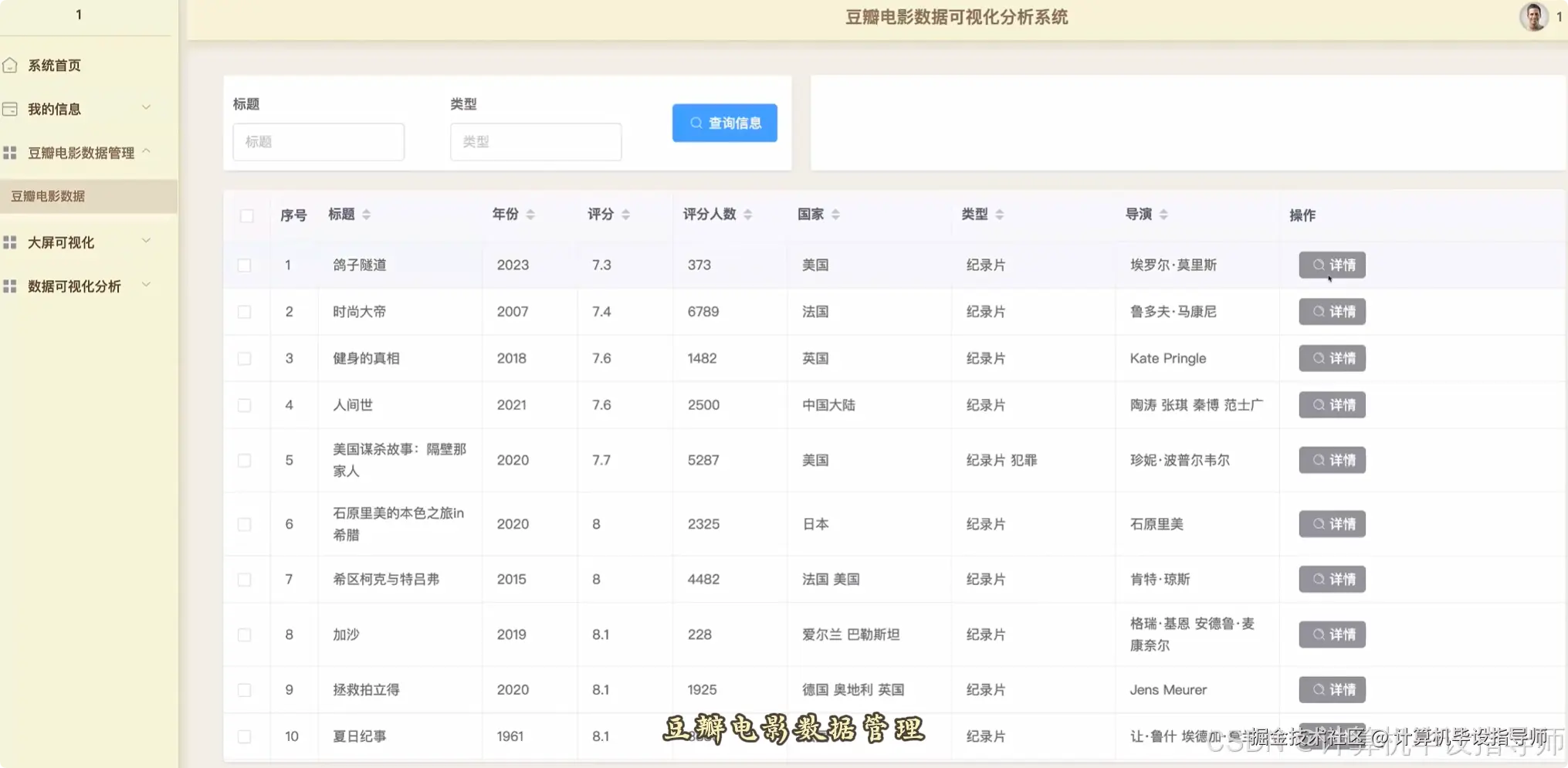Image resolution: width=1568 pixels, height=768 pixels.
Task: Expand 我的信息 menu chevron
Action: pos(146,107)
